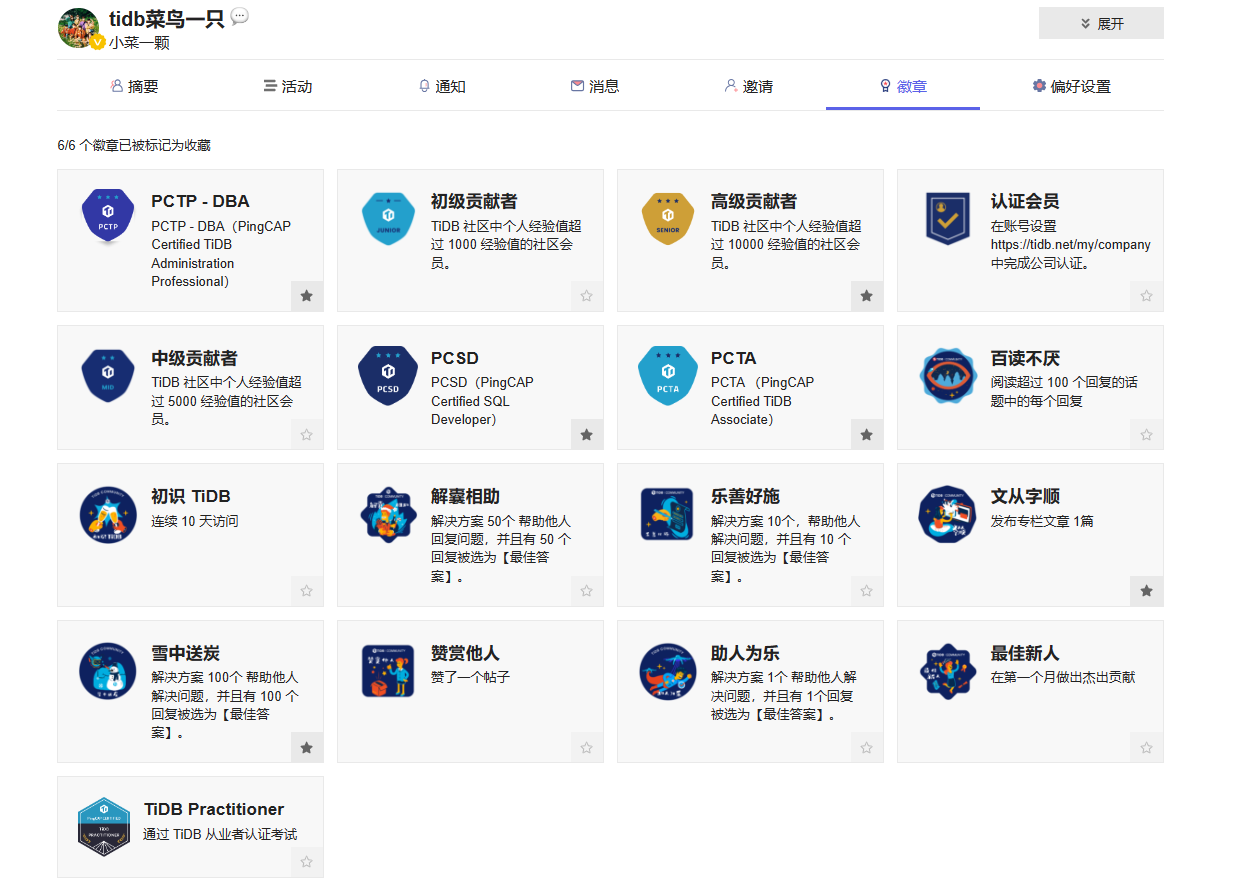Viewport: 1249px width, 896px height.
Task: Click the chat bubble icon beside username
Action: (x=239, y=16)
